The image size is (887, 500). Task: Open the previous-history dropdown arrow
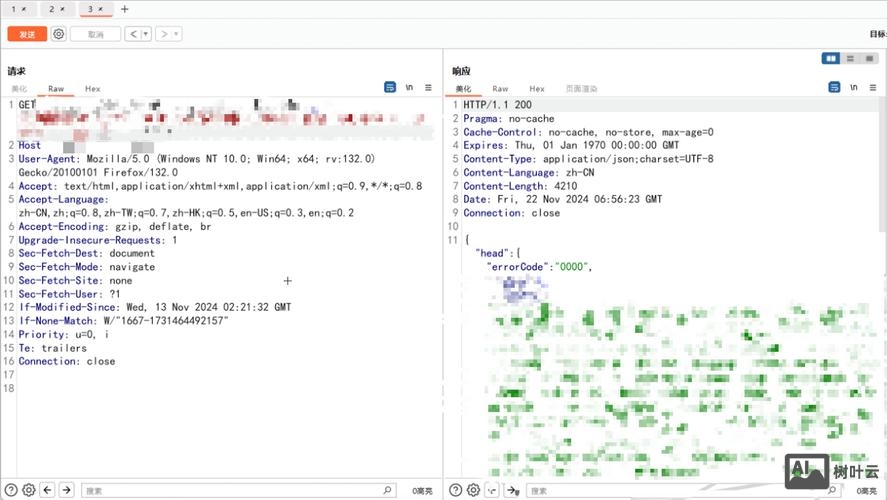pos(145,34)
